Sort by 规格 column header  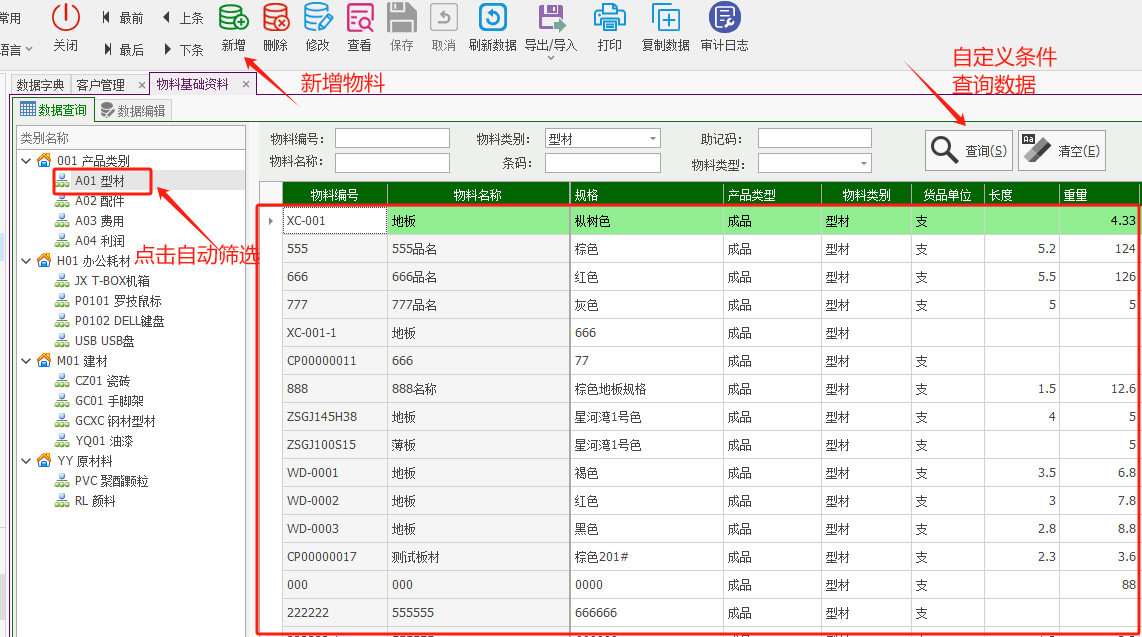[647, 194]
